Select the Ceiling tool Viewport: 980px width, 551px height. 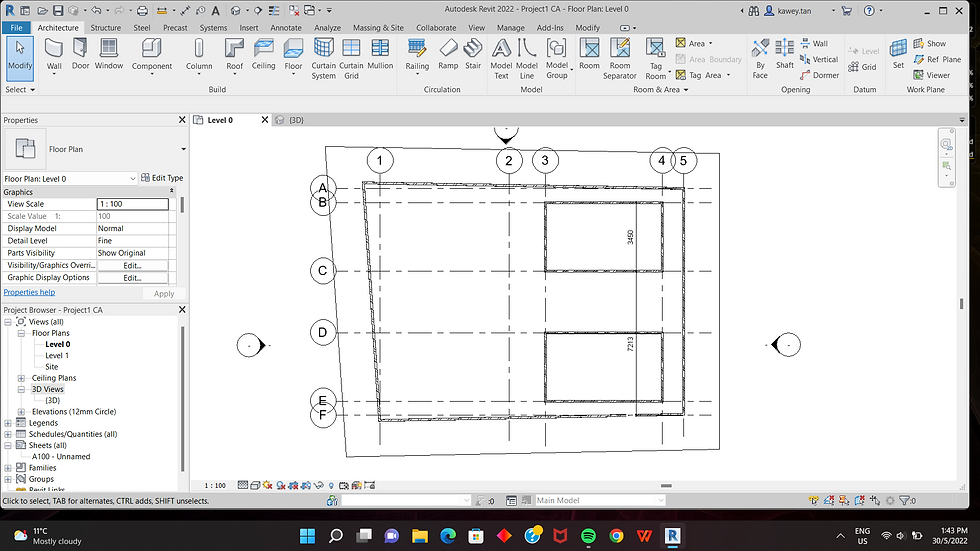pos(263,54)
